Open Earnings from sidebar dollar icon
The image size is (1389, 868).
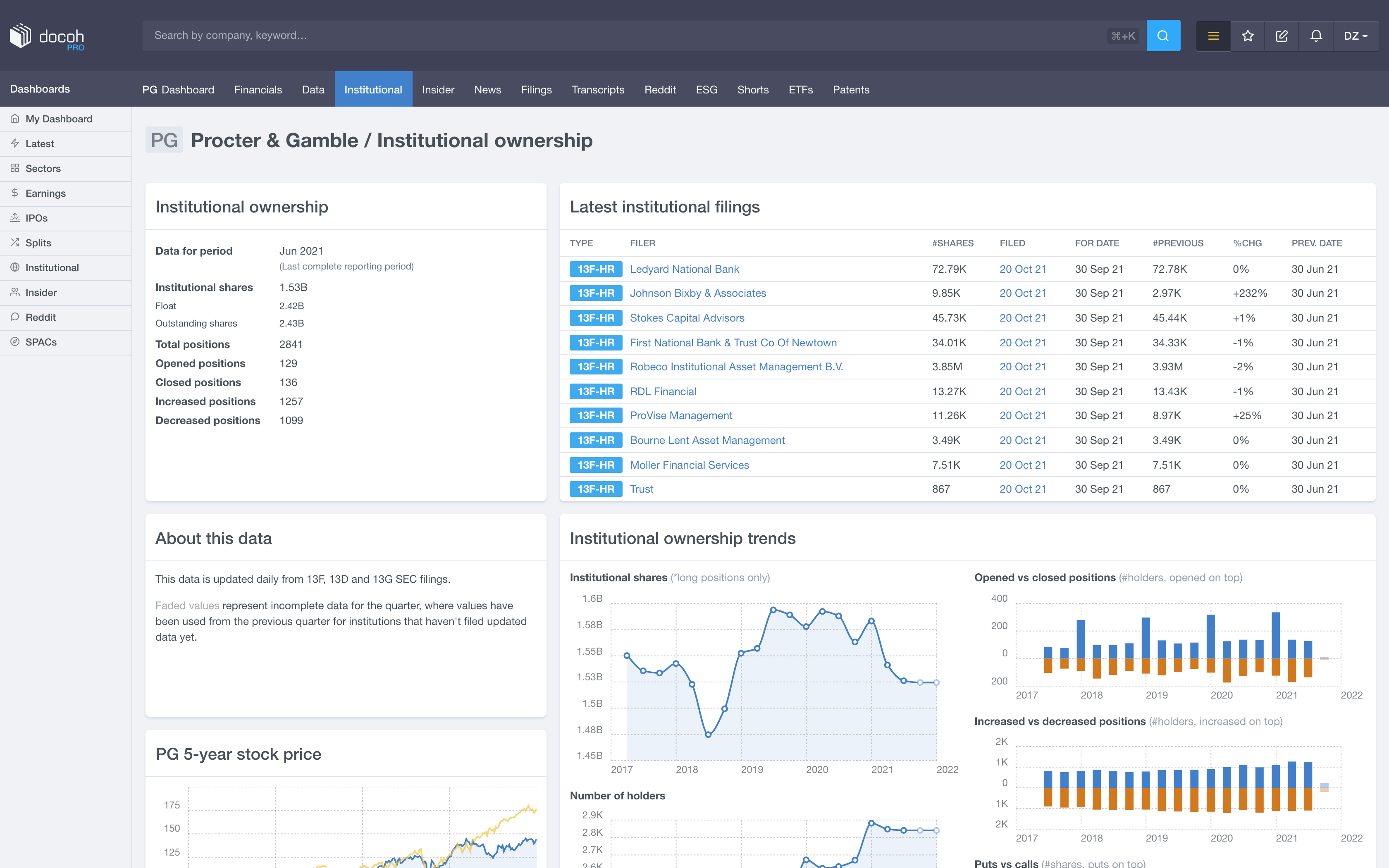[x=45, y=193]
